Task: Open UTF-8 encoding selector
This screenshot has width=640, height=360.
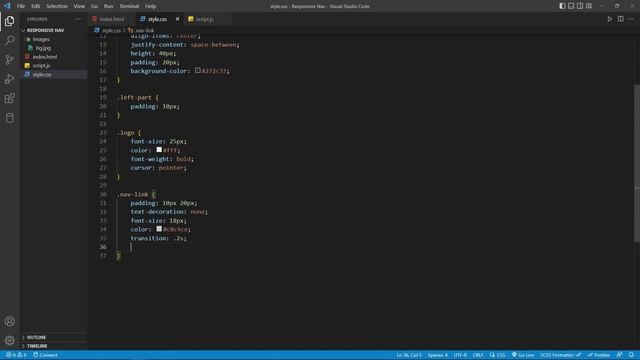Action: coord(460,355)
